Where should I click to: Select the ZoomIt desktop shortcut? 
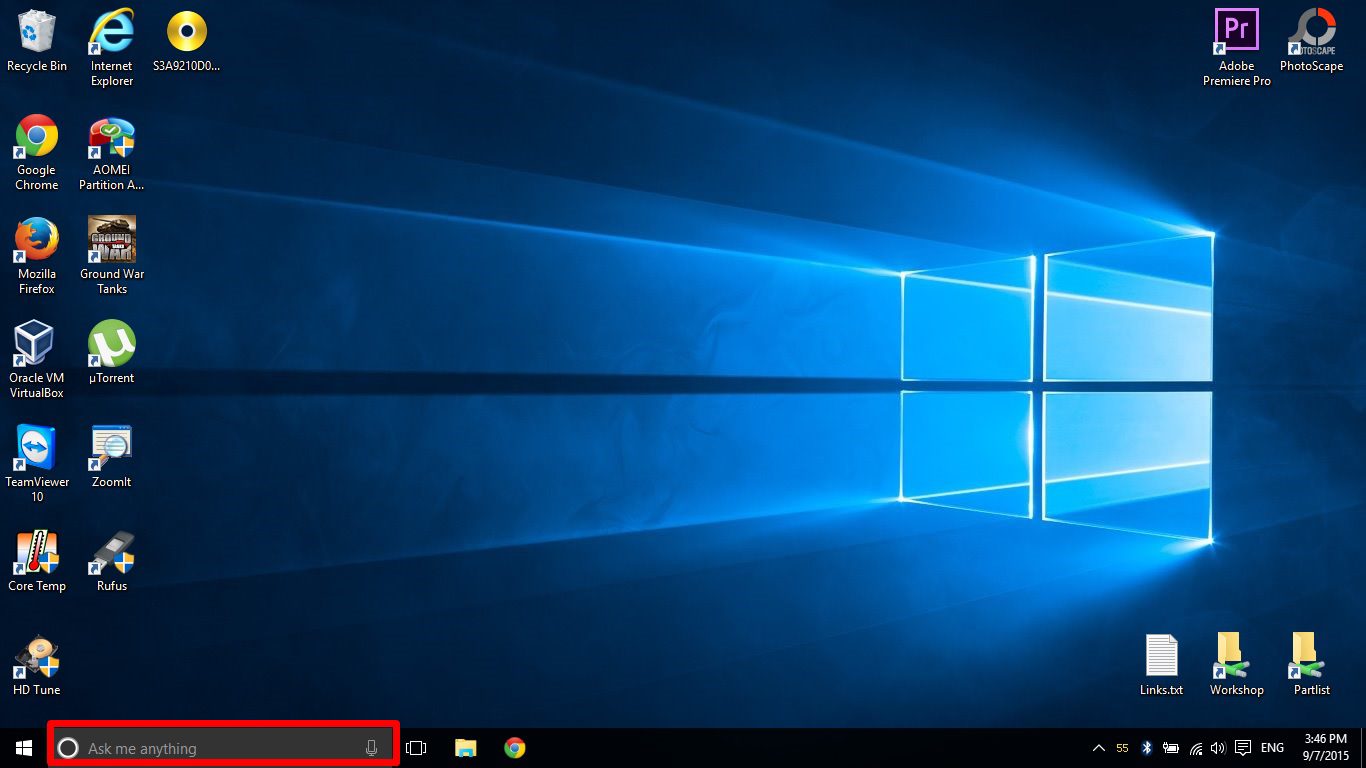pyautogui.click(x=112, y=456)
